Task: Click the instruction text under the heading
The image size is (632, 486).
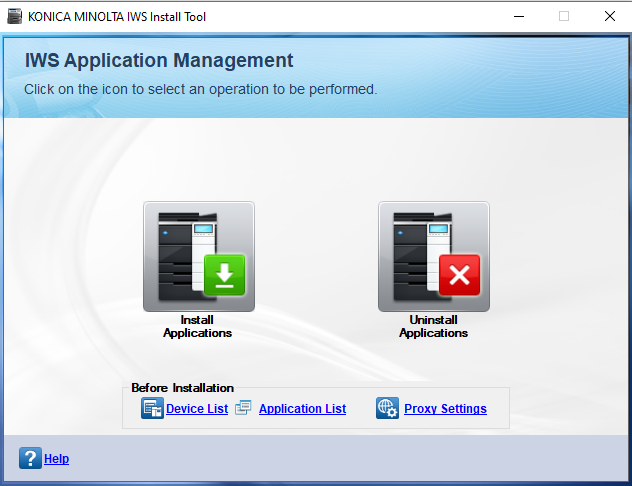Action: pyautogui.click(x=200, y=89)
